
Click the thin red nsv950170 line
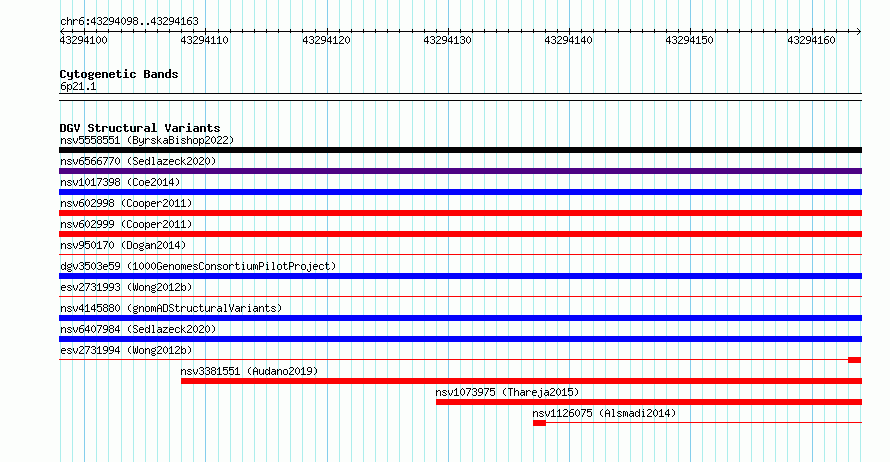pos(460,255)
